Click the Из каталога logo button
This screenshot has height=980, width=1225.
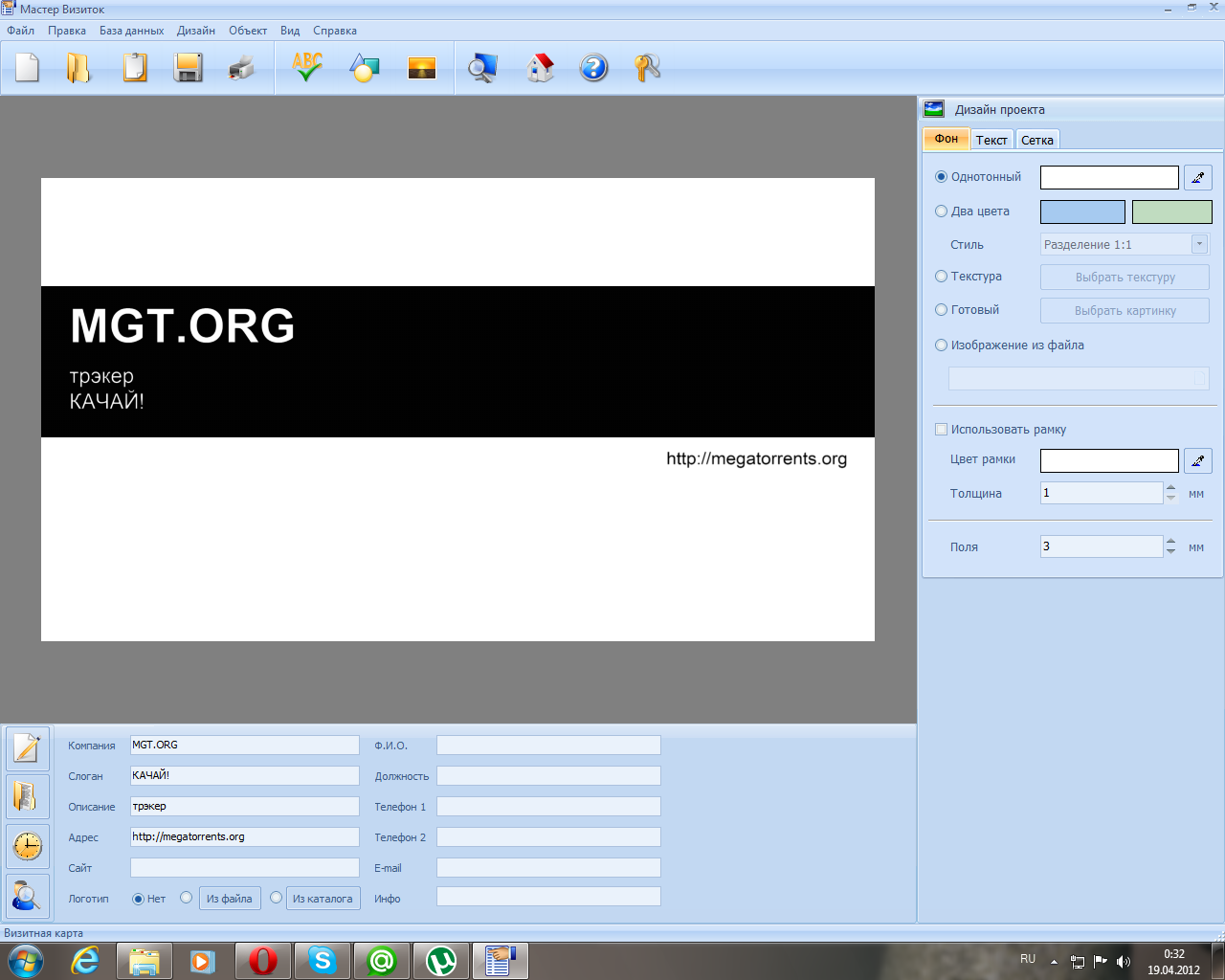click(323, 899)
